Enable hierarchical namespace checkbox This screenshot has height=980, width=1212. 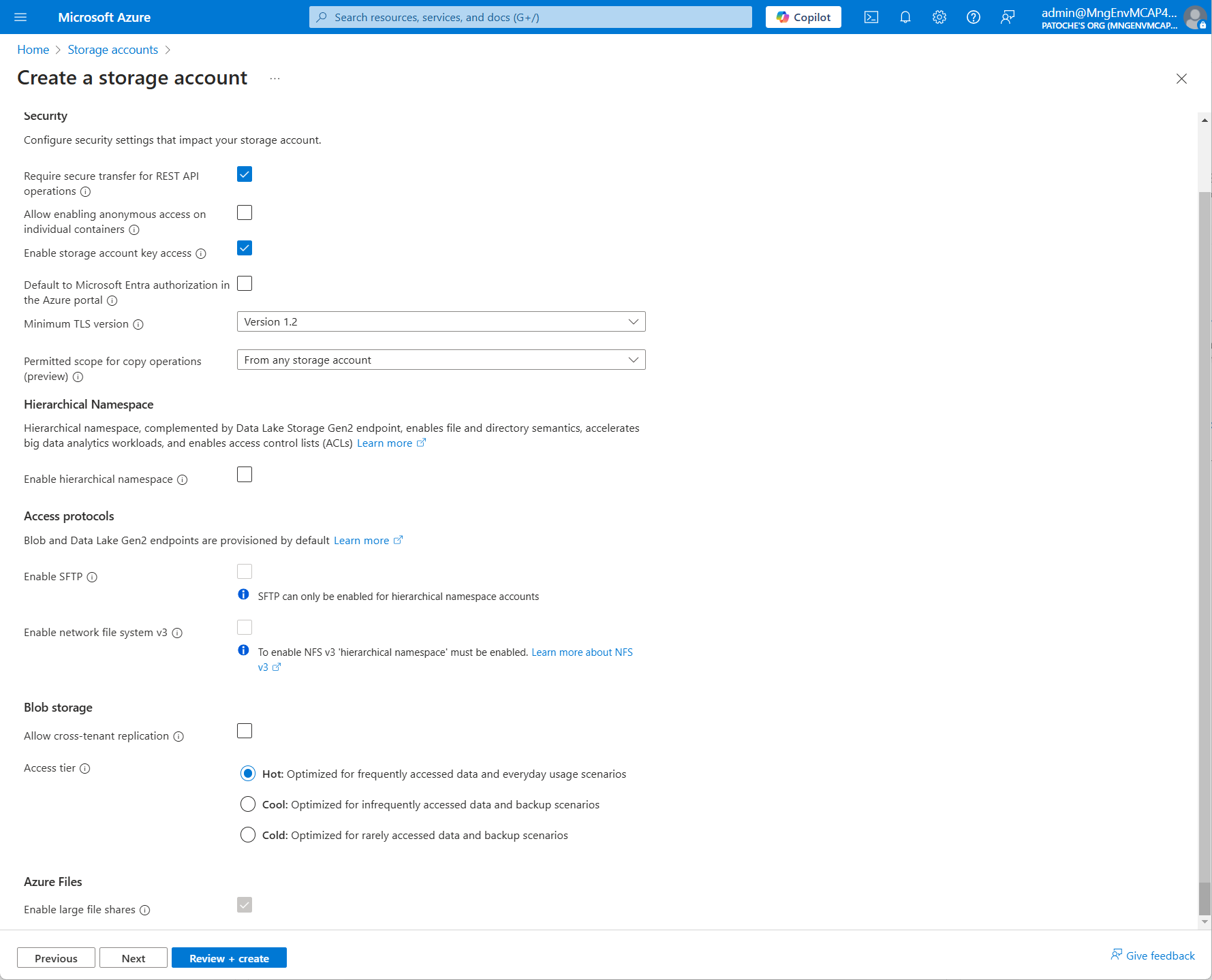click(245, 475)
